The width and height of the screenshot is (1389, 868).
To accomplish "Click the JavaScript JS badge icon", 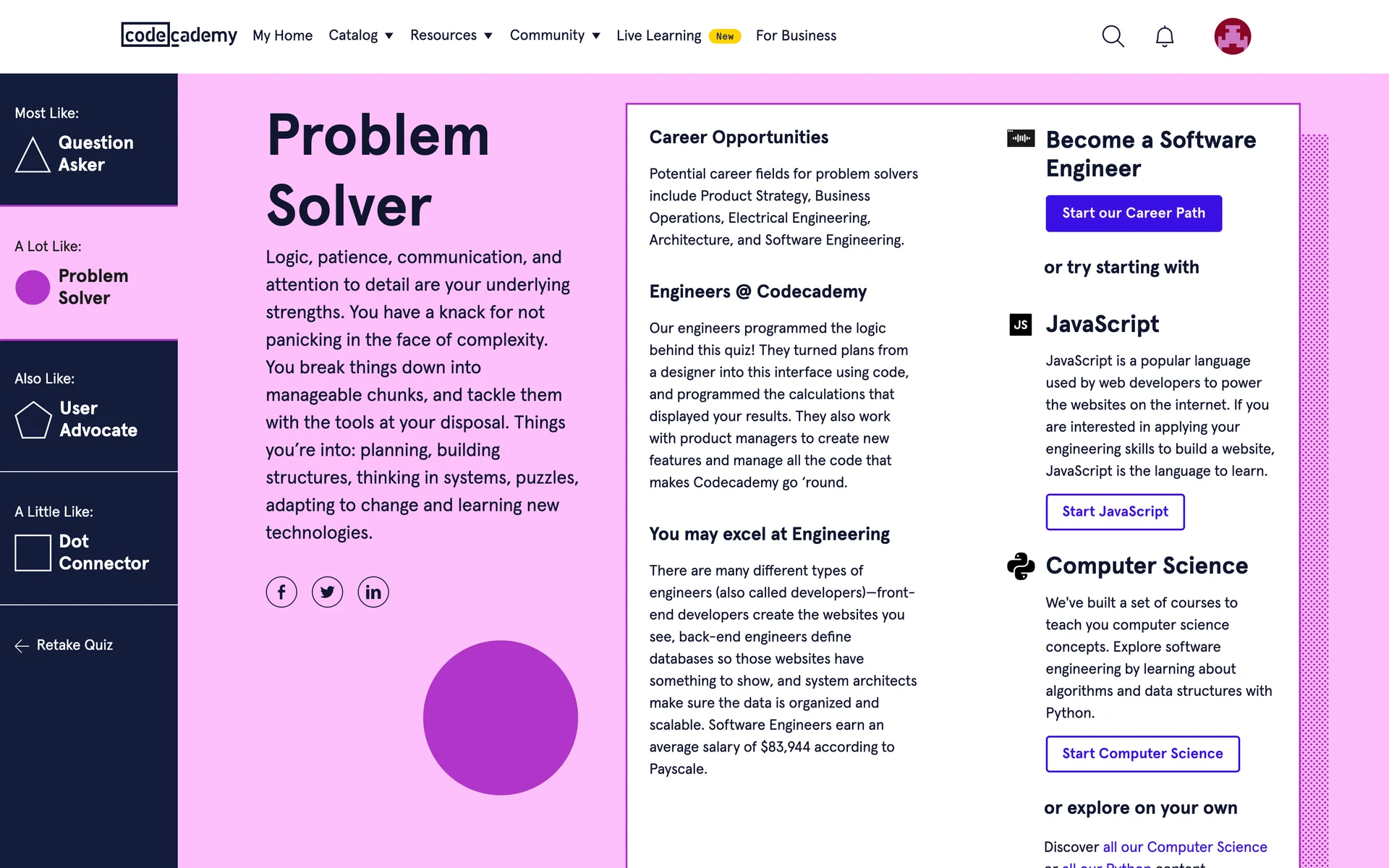I will (1020, 325).
